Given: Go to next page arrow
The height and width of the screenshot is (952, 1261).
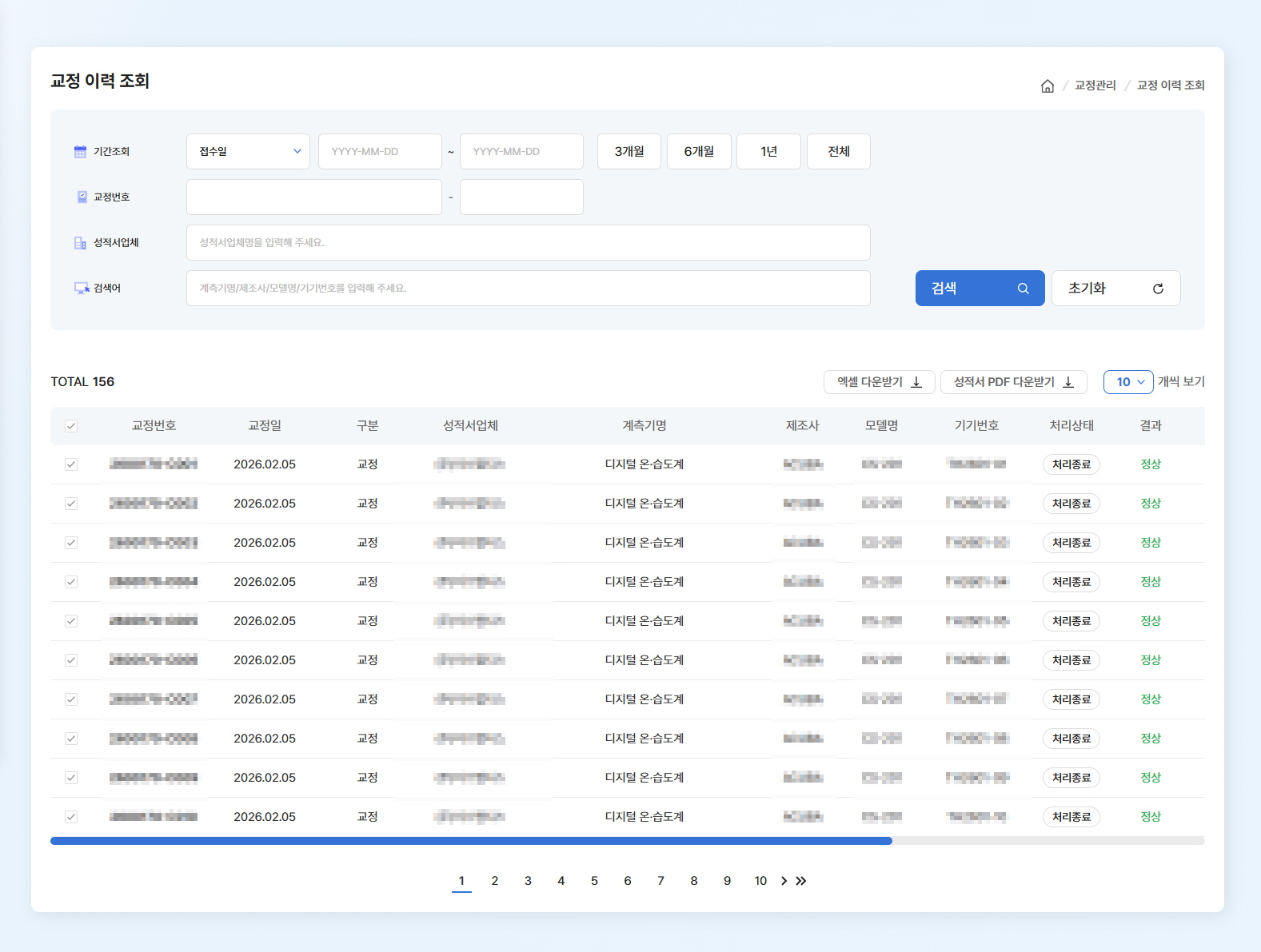Looking at the screenshot, I should point(784,881).
